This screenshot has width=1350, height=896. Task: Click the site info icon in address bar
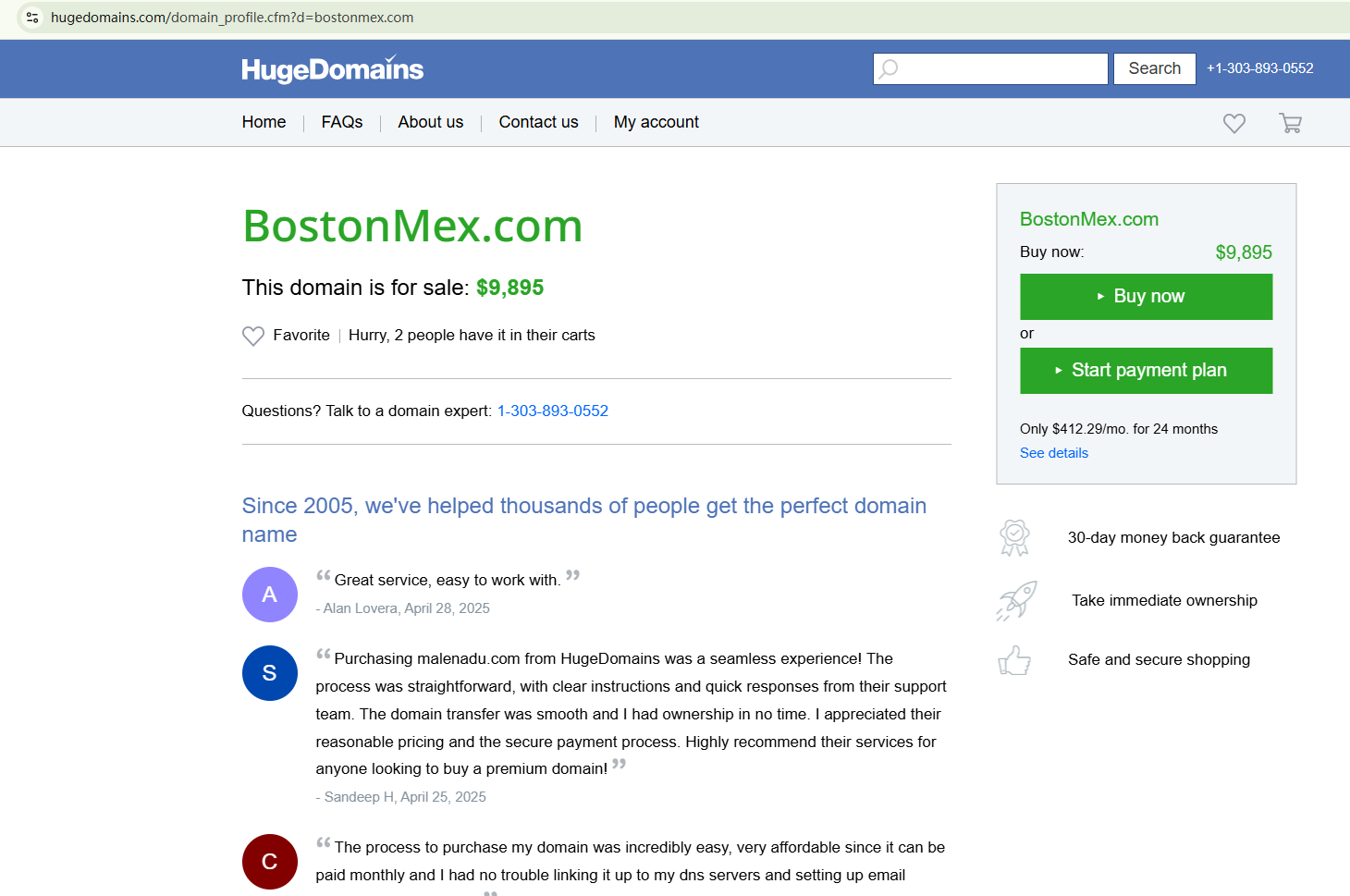point(32,18)
